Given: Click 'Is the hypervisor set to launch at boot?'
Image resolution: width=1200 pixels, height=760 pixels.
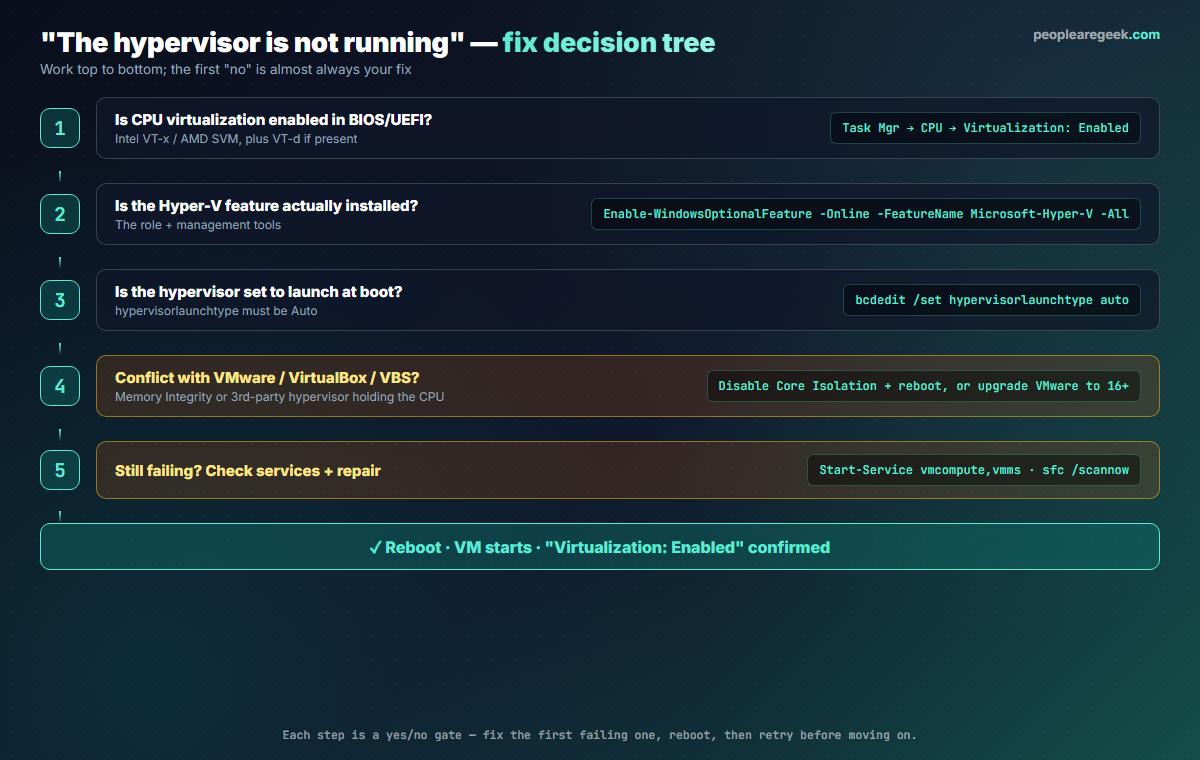Looking at the screenshot, I should pos(259,292).
